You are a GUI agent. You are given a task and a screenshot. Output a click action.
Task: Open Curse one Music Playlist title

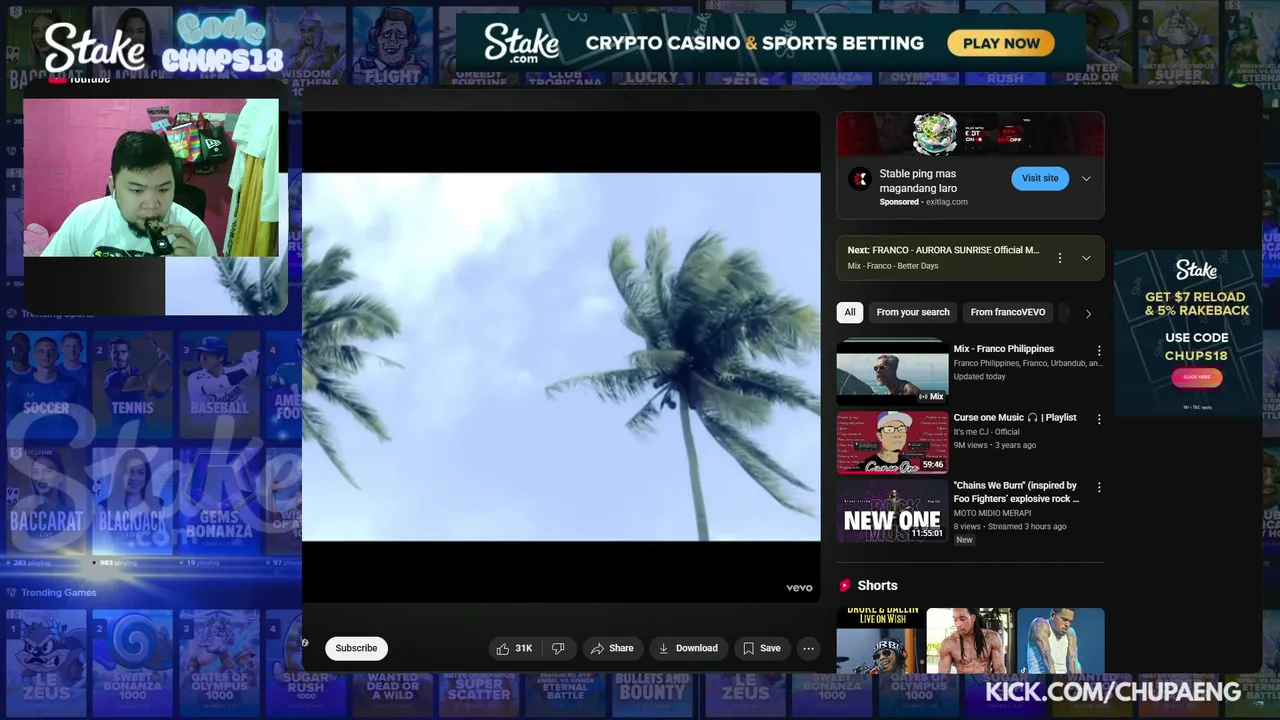click(x=1015, y=417)
